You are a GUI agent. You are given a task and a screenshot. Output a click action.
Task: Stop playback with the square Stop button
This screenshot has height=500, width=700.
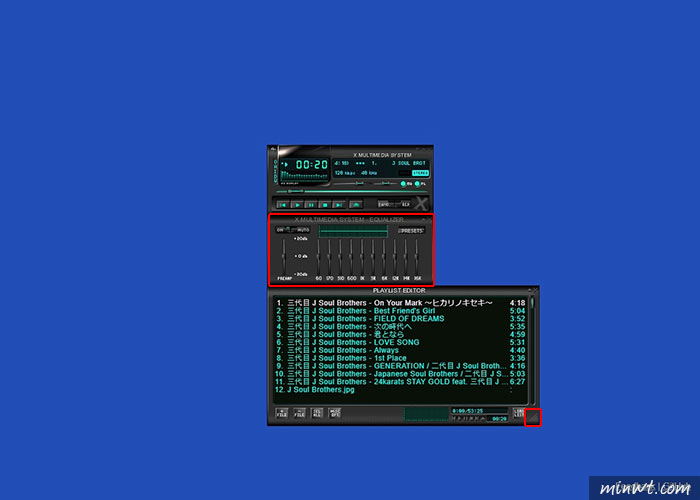tap(325, 205)
